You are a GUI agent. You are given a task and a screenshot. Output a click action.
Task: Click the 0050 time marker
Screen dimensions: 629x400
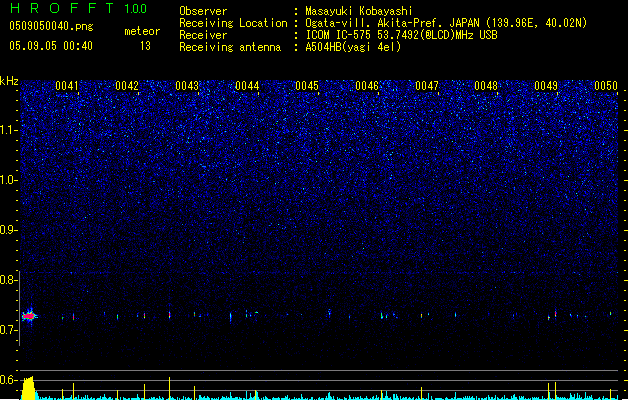click(x=606, y=86)
